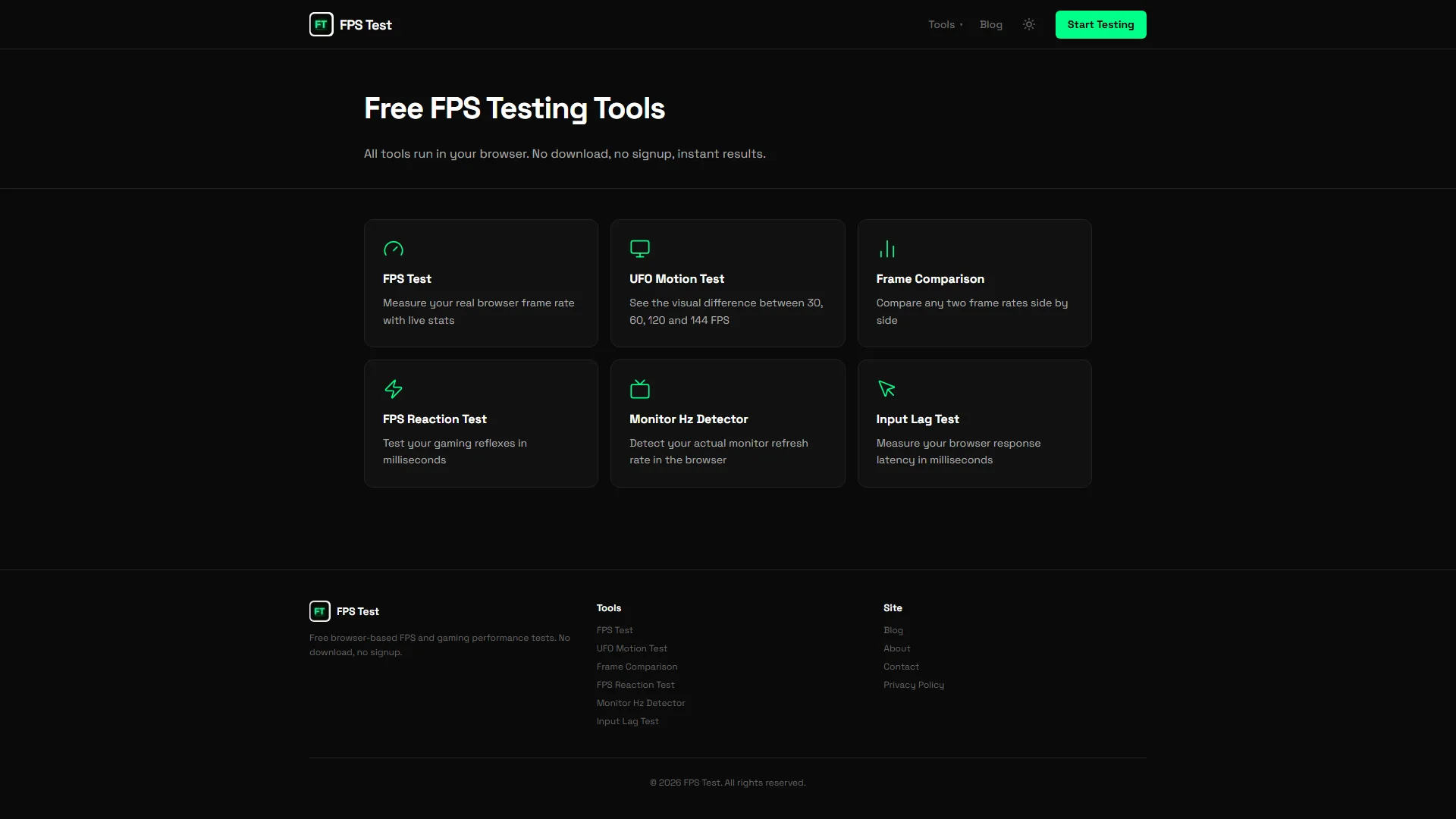Screen dimensions: 1456x819
Task: Click 'Detect your actual monitor refresh' description
Action: [719, 451]
